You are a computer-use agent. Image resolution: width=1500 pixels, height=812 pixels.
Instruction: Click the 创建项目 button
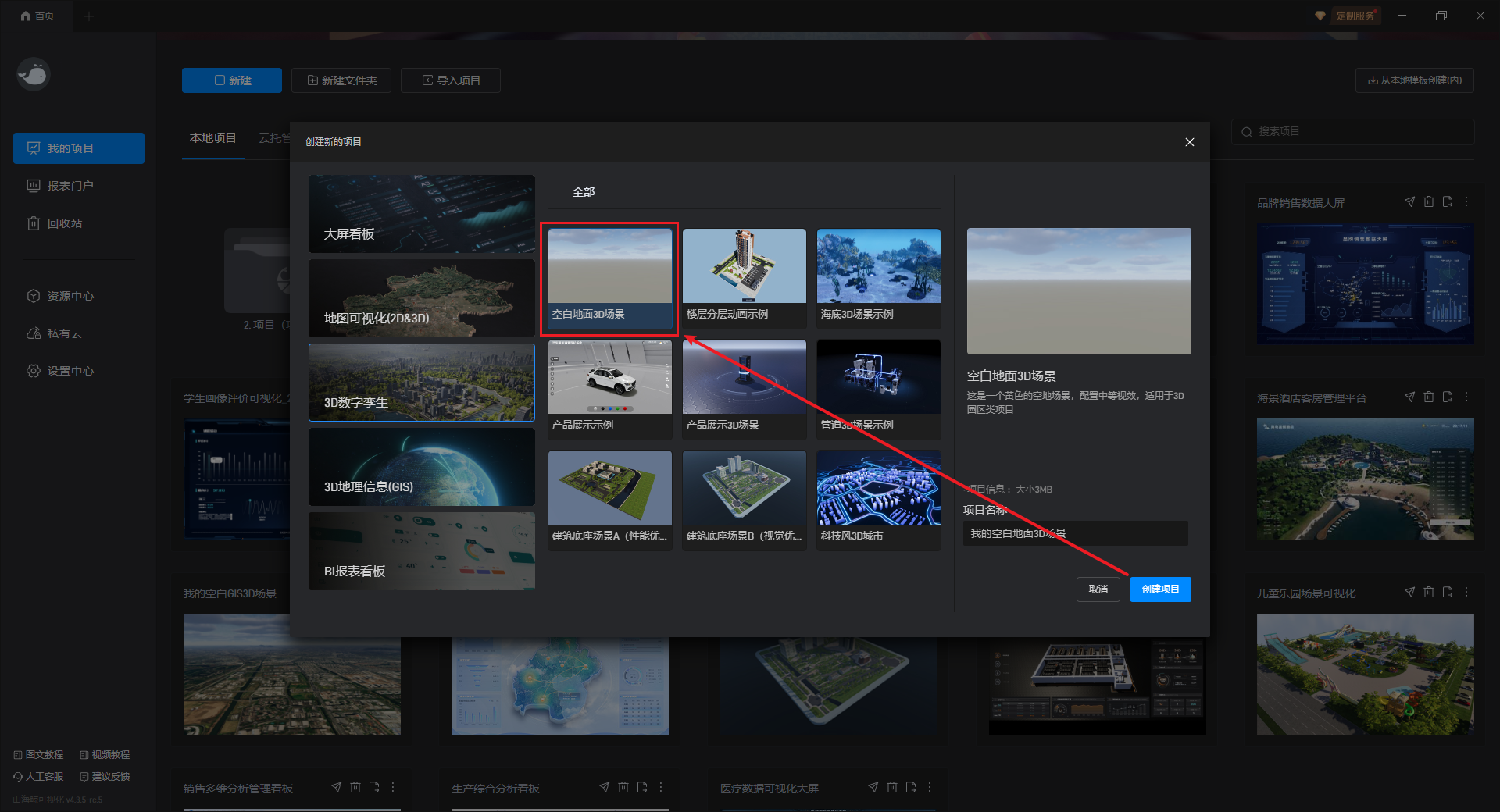(1160, 589)
